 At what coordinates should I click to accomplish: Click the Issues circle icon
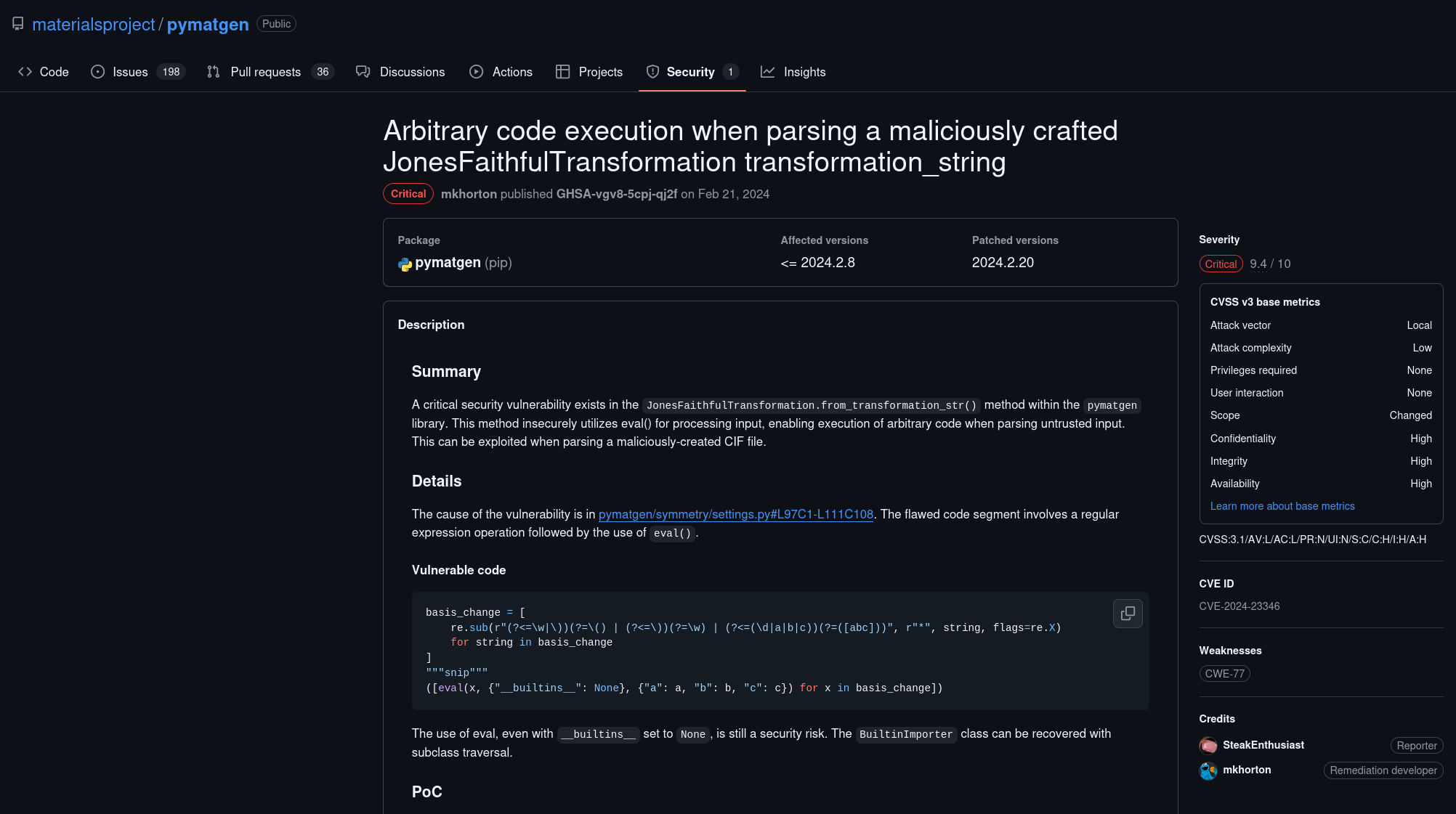coord(97,72)
